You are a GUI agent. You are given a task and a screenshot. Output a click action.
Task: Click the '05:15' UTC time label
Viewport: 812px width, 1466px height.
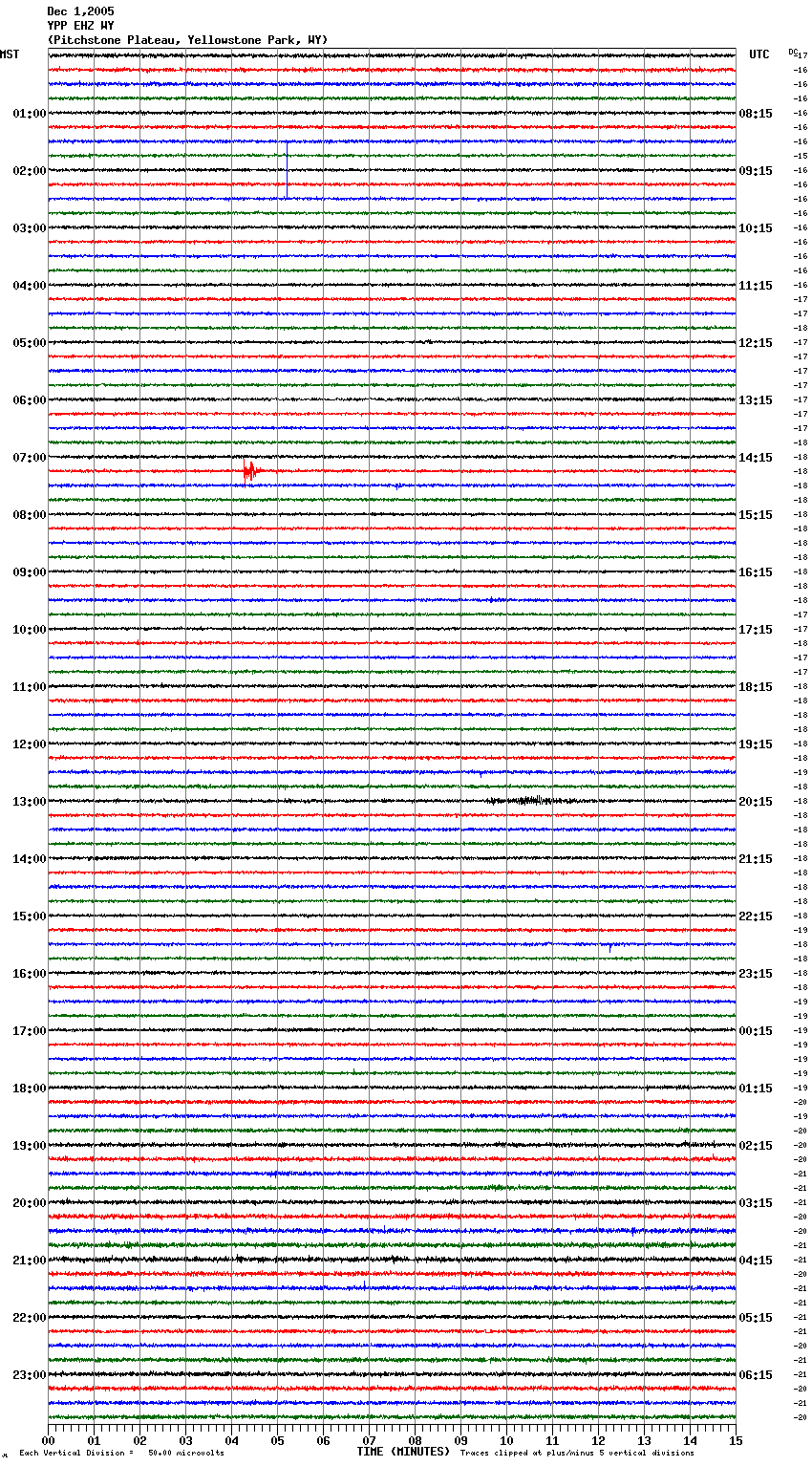(756, 1318)
